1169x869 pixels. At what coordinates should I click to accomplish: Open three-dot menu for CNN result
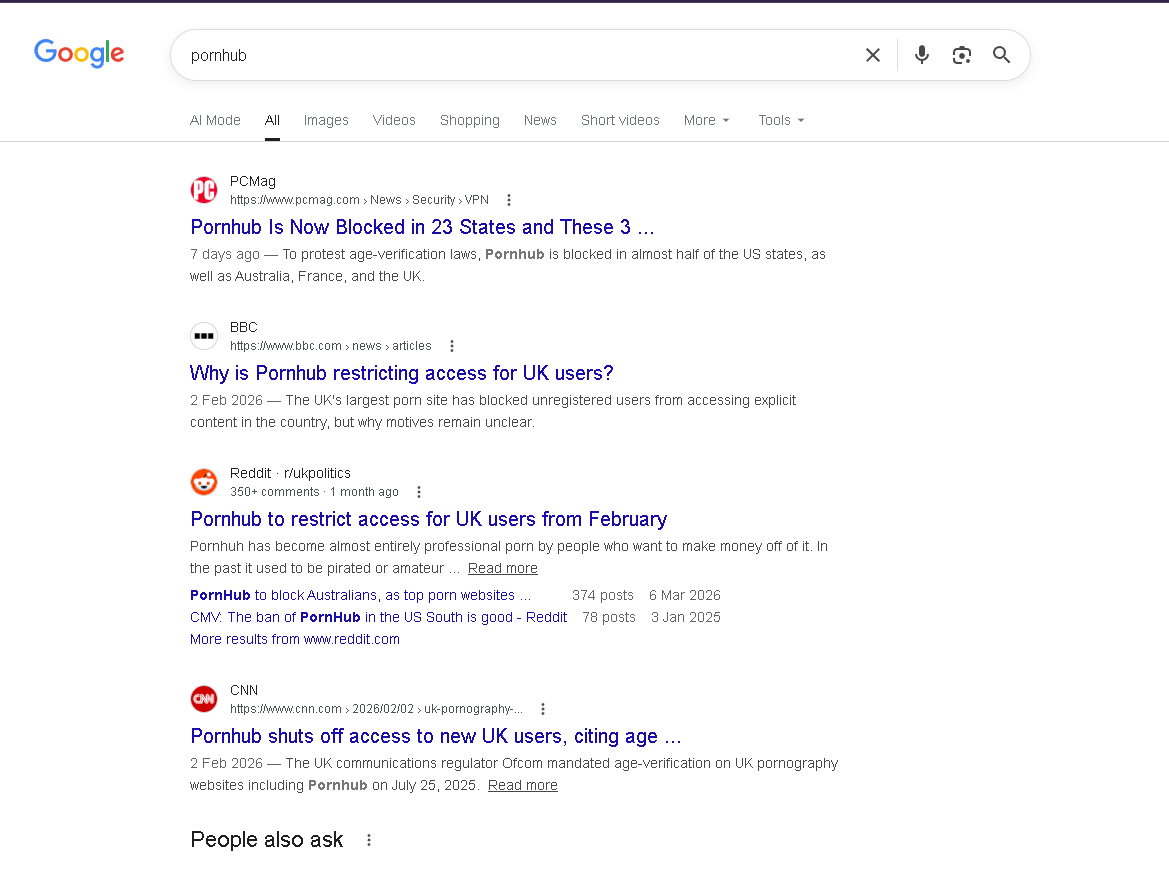[x=543, y=709]
